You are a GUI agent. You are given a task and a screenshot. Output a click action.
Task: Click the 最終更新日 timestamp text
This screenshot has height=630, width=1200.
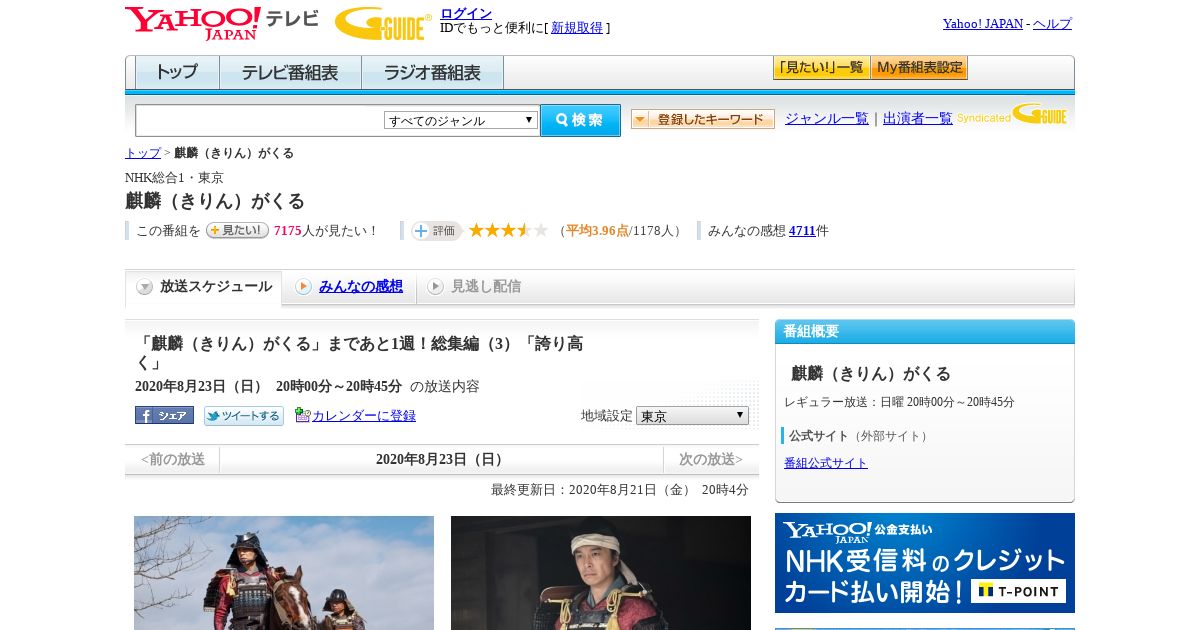click(x=619, y=490)
